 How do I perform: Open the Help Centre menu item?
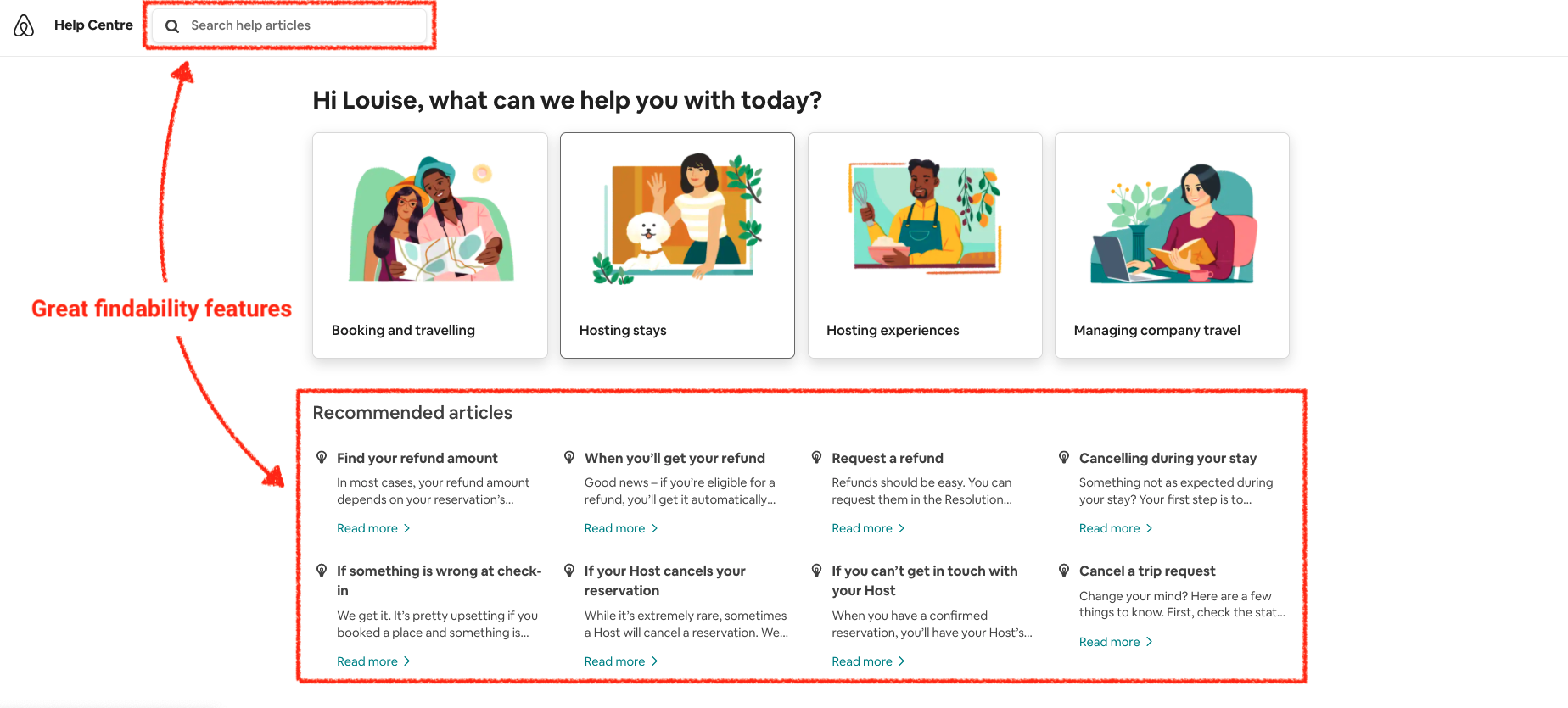tap(93, 25)
